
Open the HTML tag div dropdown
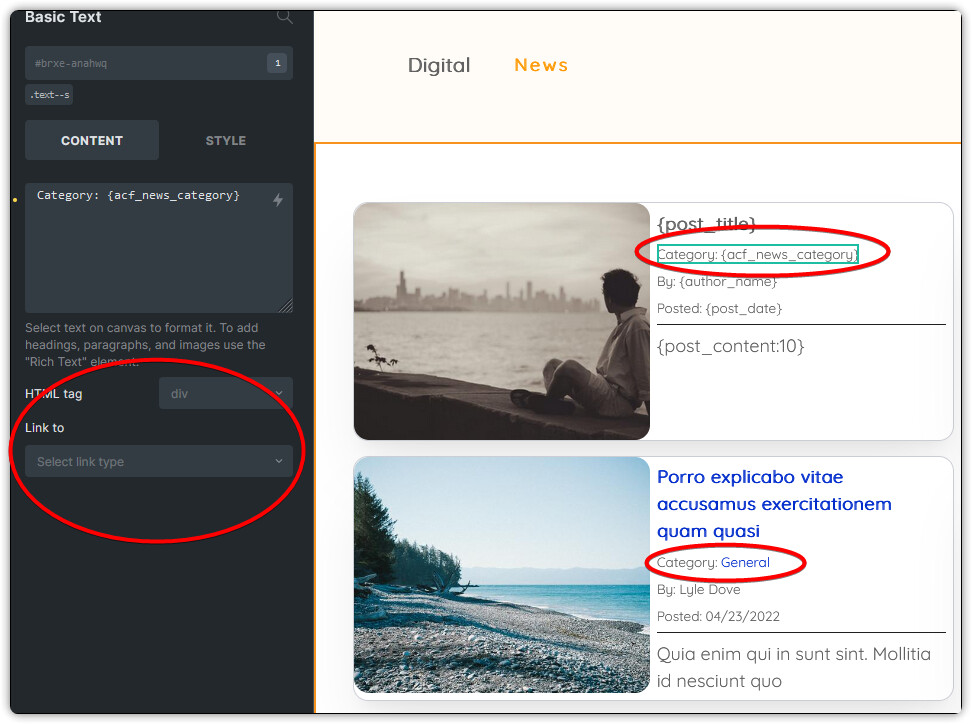coord(226,393)
